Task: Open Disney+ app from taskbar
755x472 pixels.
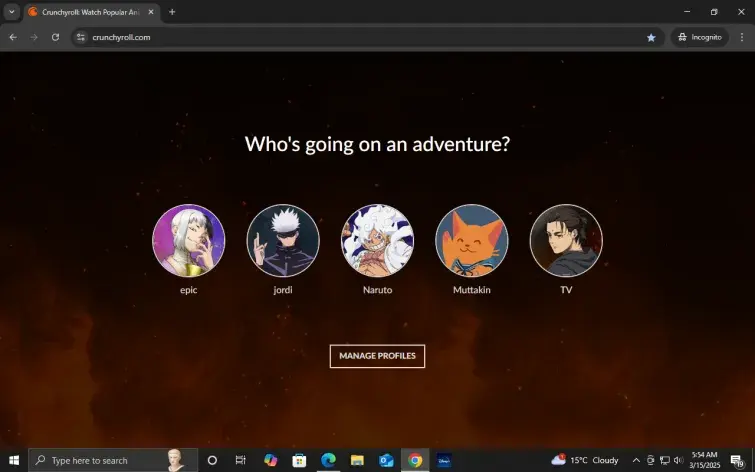Action: click(444, 460)
